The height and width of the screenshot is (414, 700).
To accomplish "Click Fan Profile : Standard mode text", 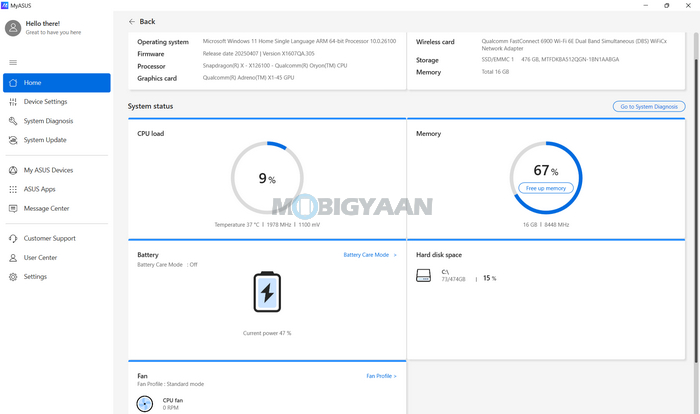I will pyautogui.click(x=170, y=384).
